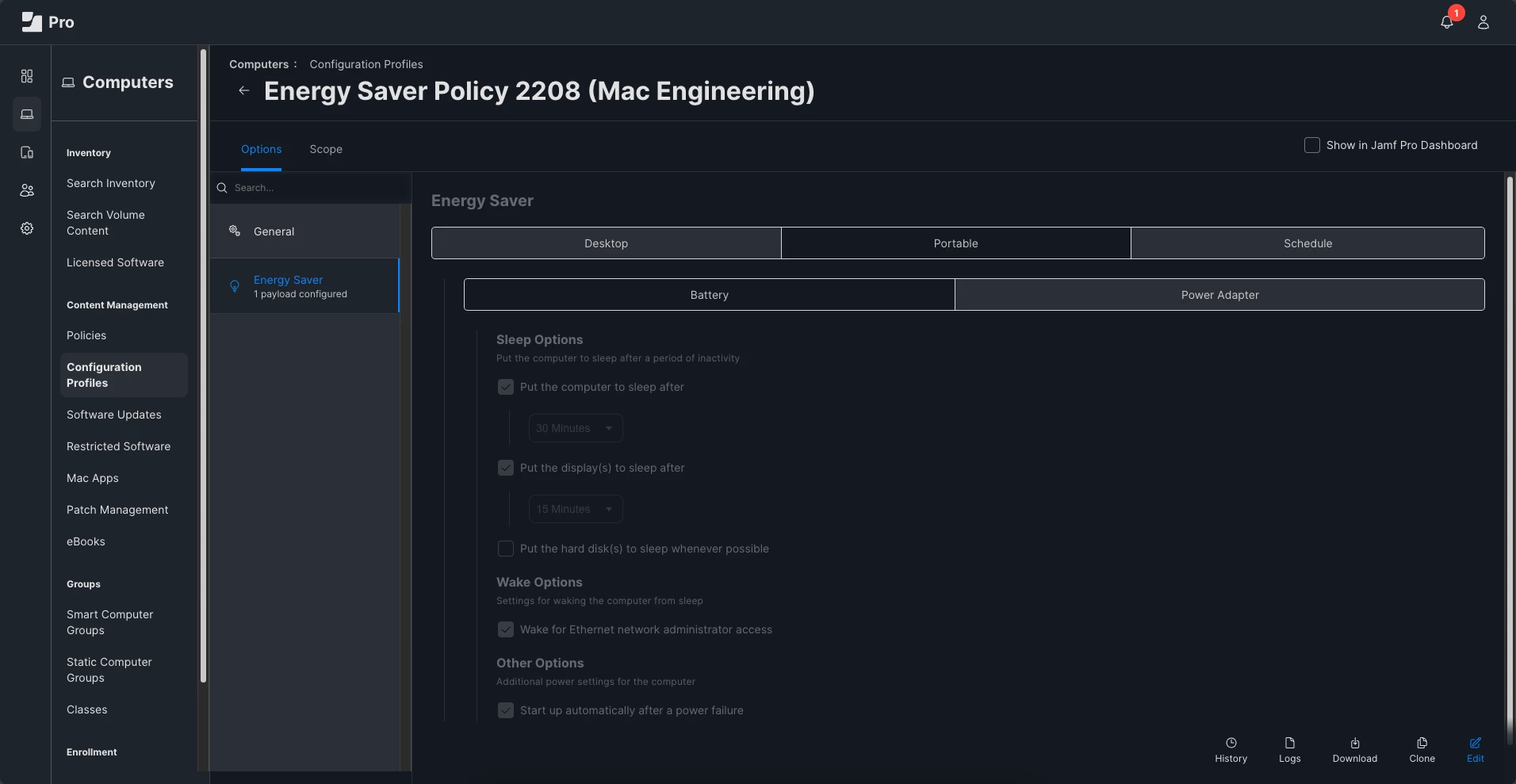This screenshot has height=784, width=1516.
Task: Open the Settings gear icon in rail
Action: click(27, 228)
